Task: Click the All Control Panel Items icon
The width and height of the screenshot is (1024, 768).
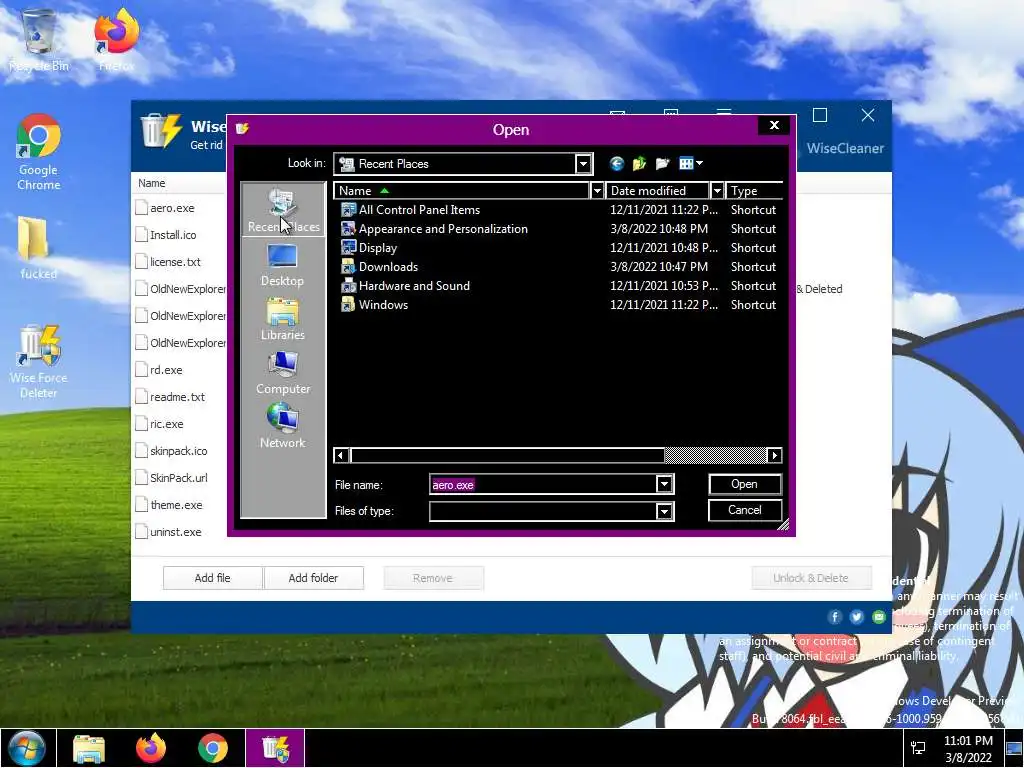Action: (348, 210)
